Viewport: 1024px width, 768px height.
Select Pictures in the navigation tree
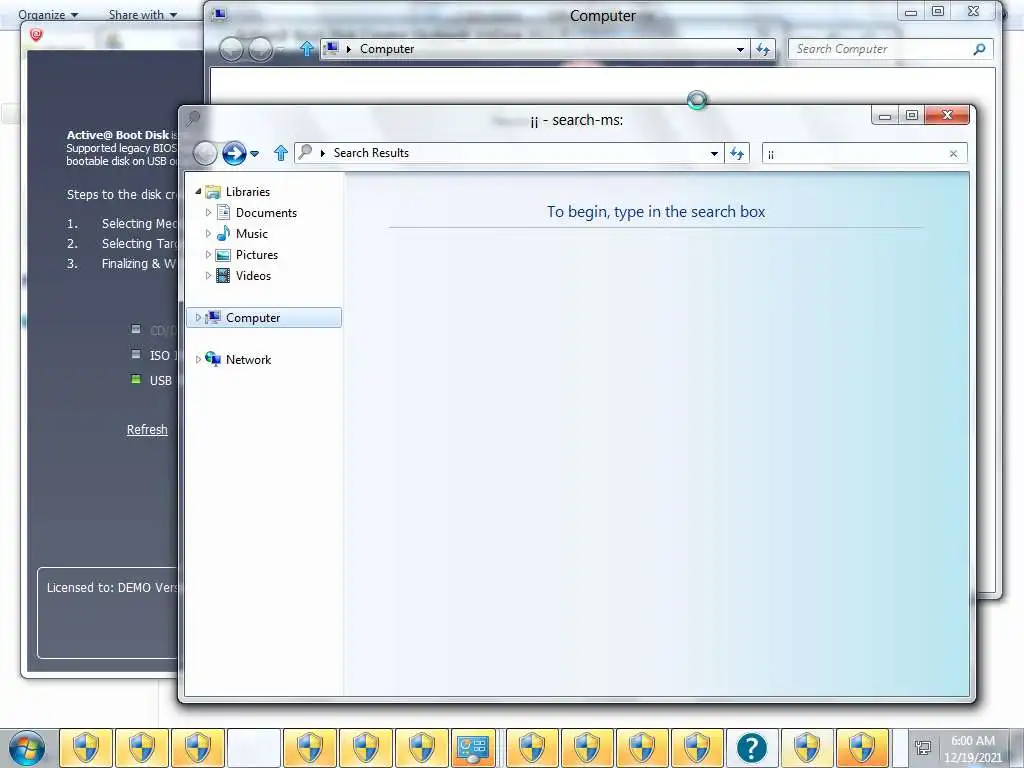coord(257,255)
